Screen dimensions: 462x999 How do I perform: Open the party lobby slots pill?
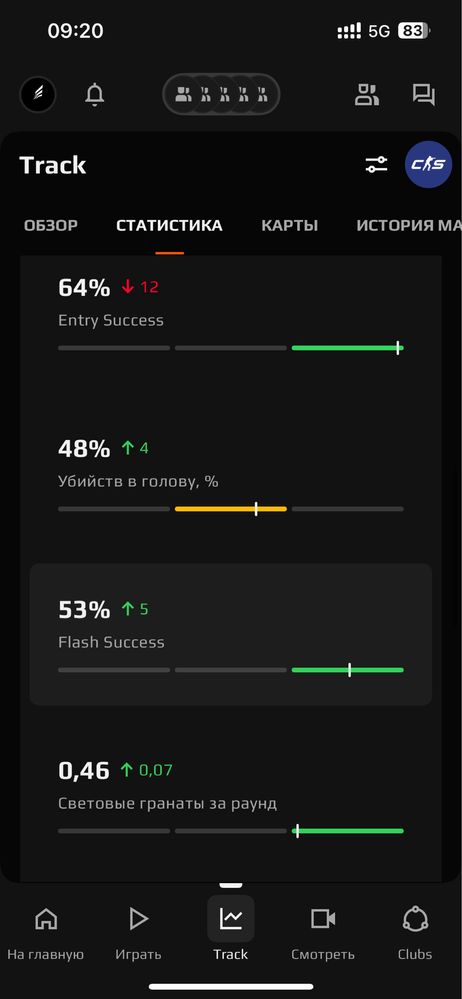pos(221,94)
